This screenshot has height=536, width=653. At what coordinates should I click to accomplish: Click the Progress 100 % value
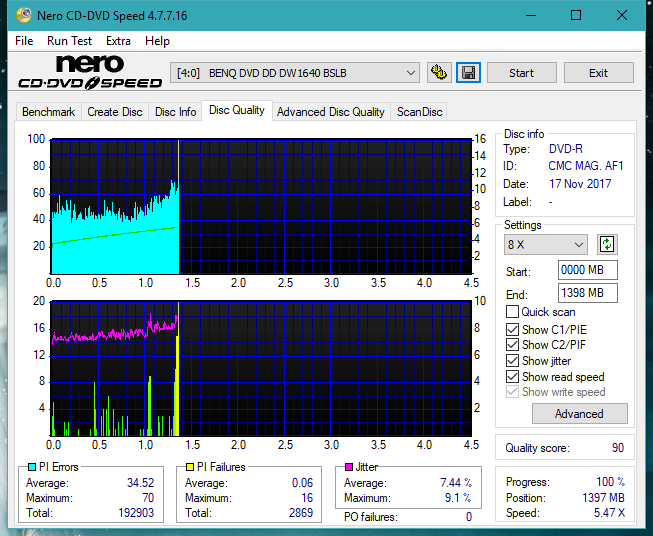coord(611,482)
